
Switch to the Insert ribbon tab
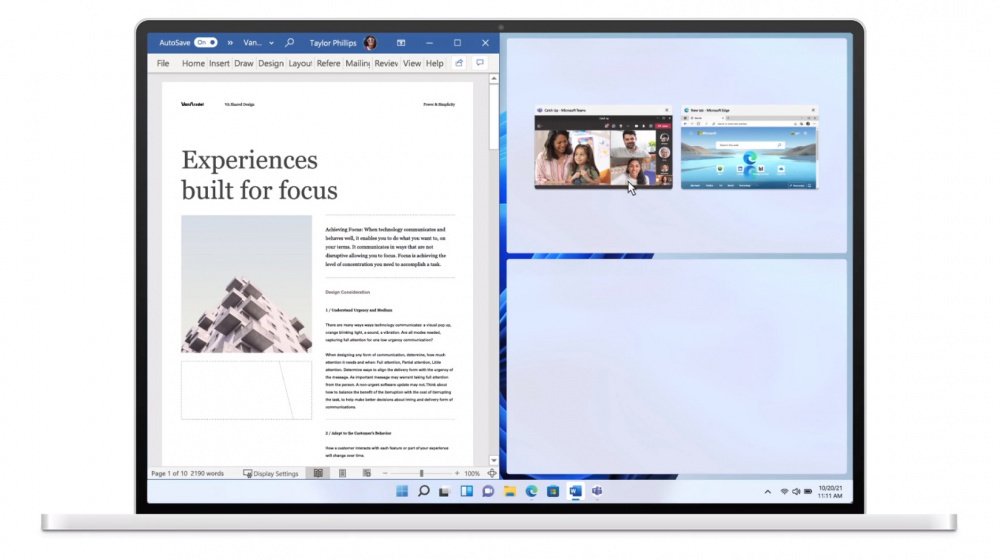point(219,63)
